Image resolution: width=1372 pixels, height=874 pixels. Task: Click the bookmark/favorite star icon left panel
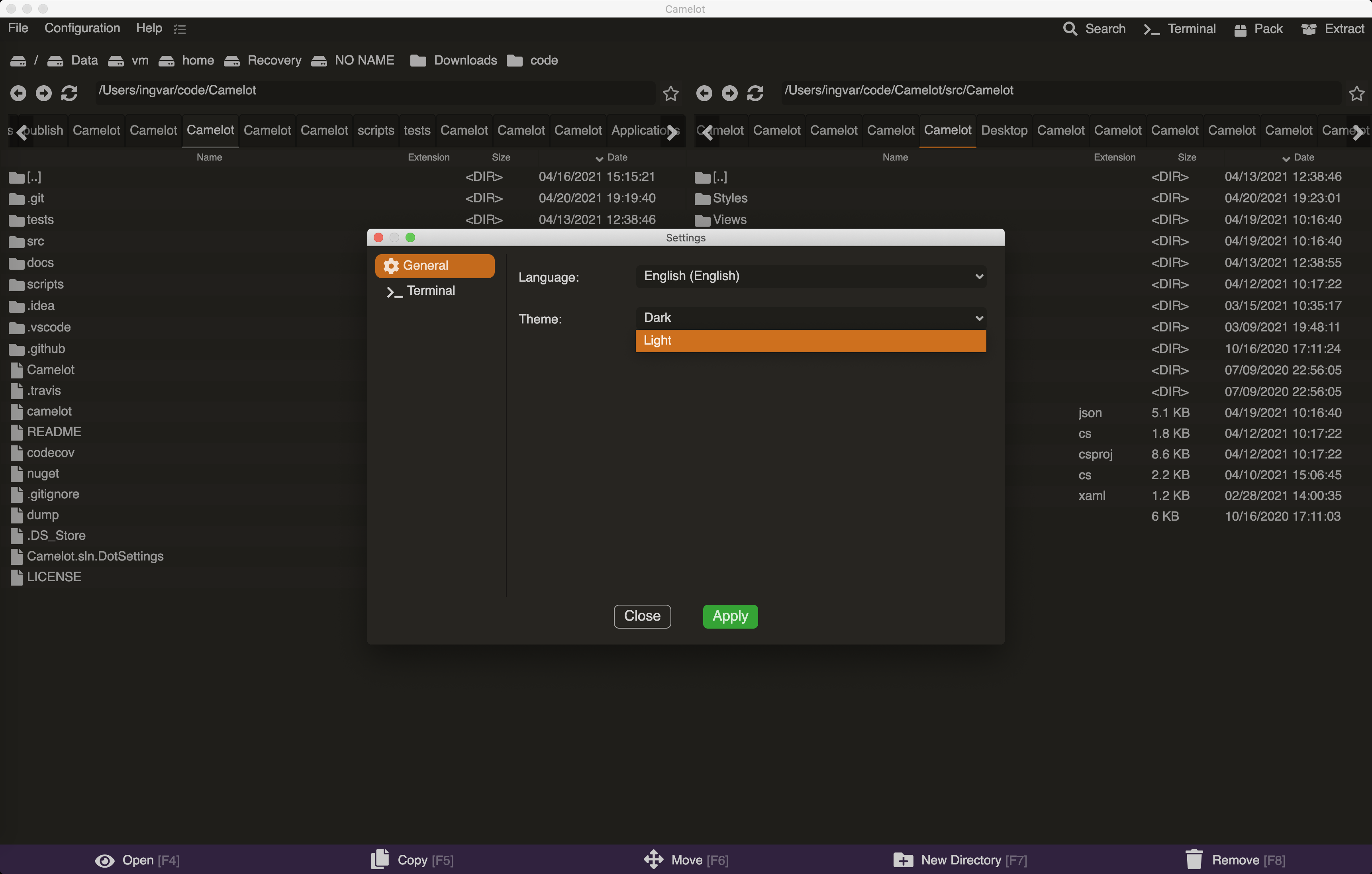(670, 92)
